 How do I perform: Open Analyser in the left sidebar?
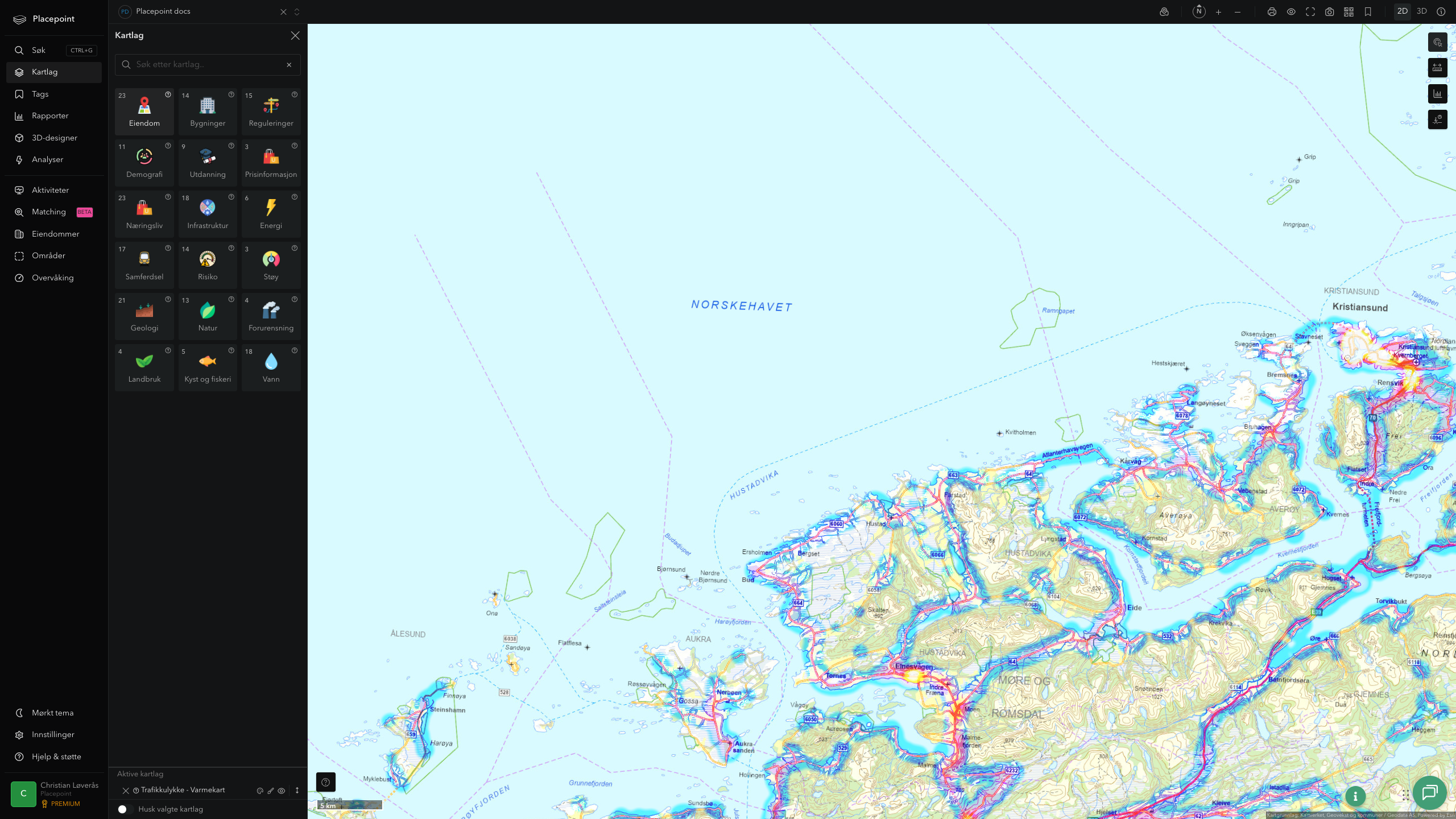[x=54, y=160]
